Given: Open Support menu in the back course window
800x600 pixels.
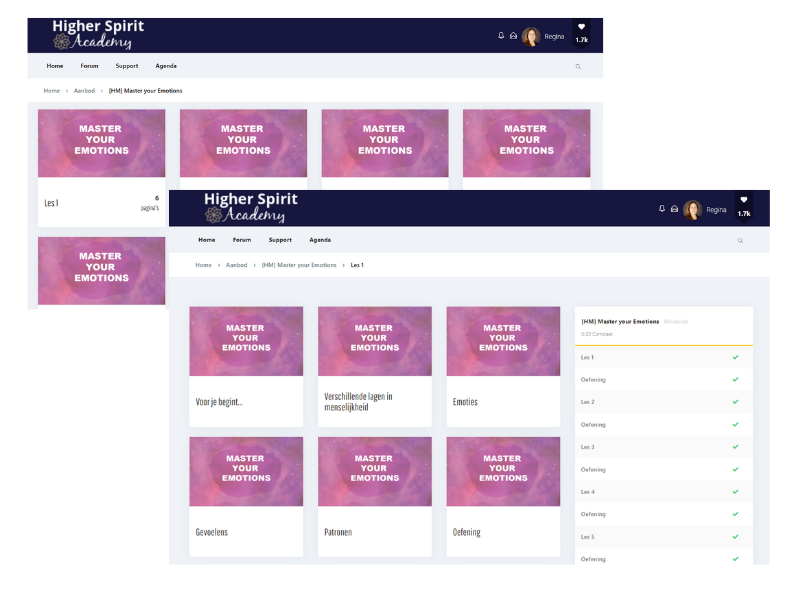Looking at the screenshot, I should (x=127, y=66).
